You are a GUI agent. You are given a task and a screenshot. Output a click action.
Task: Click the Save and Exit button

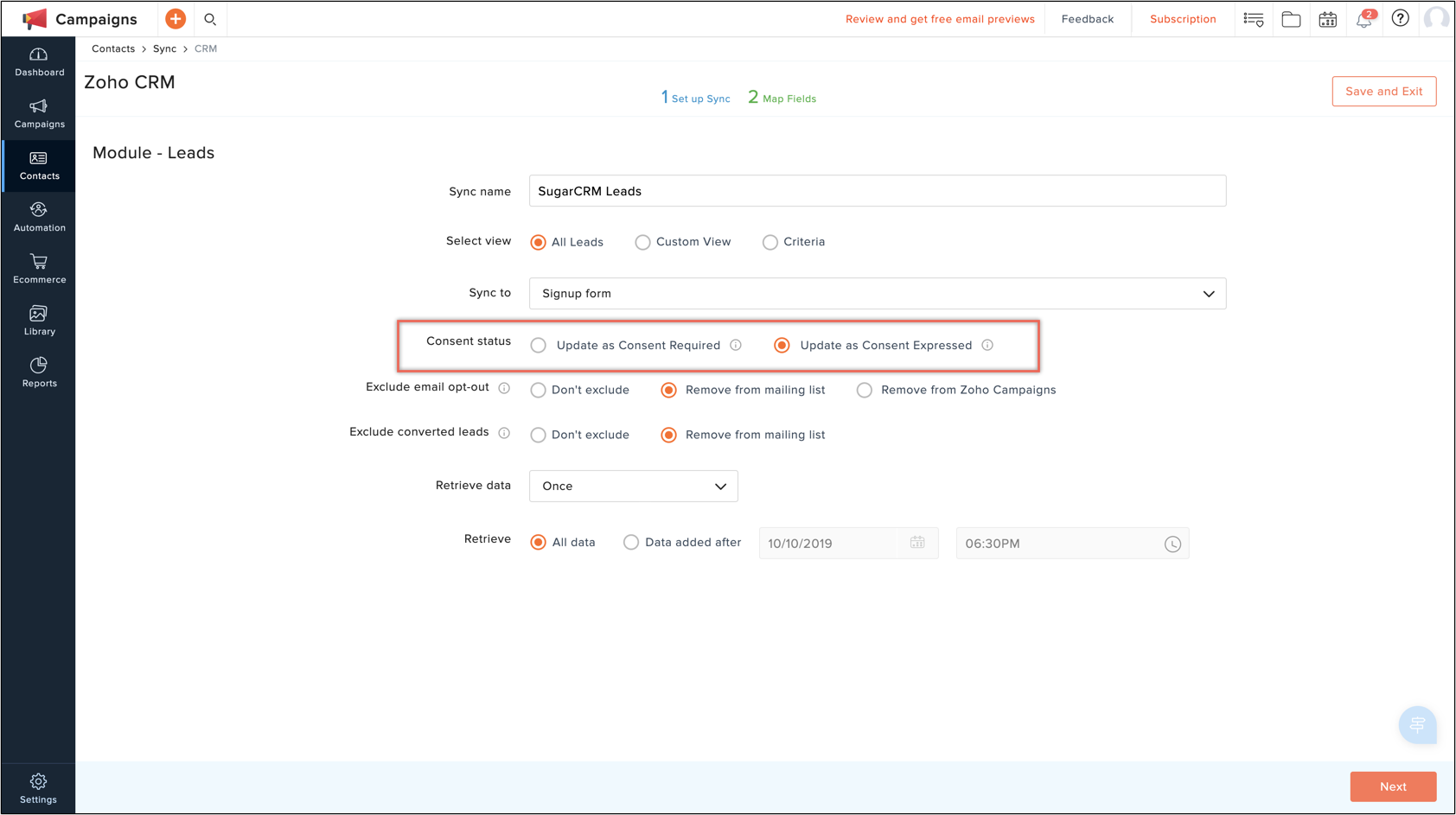1384,92
